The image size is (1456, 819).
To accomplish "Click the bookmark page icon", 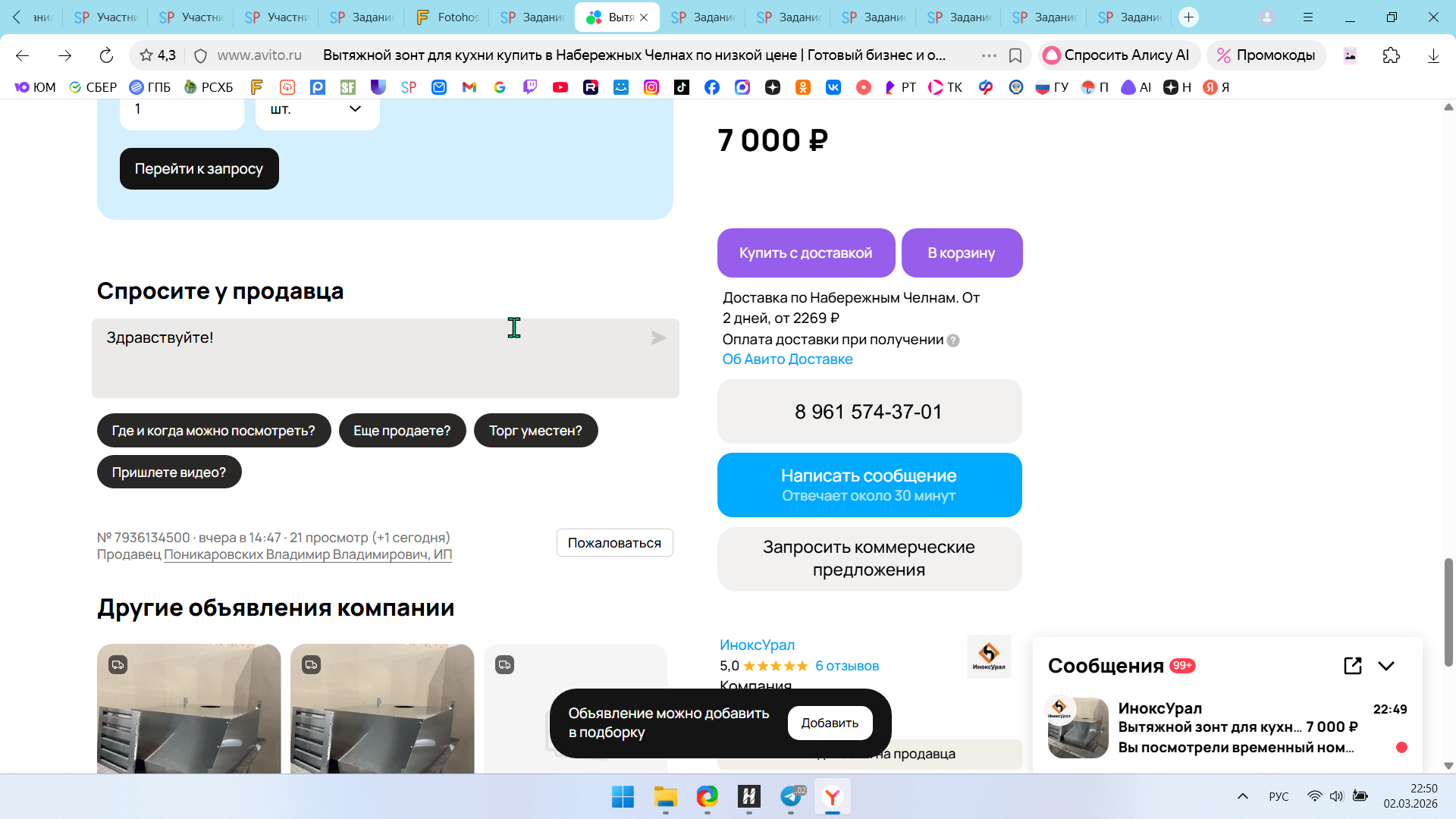I will click(1015, 55).
